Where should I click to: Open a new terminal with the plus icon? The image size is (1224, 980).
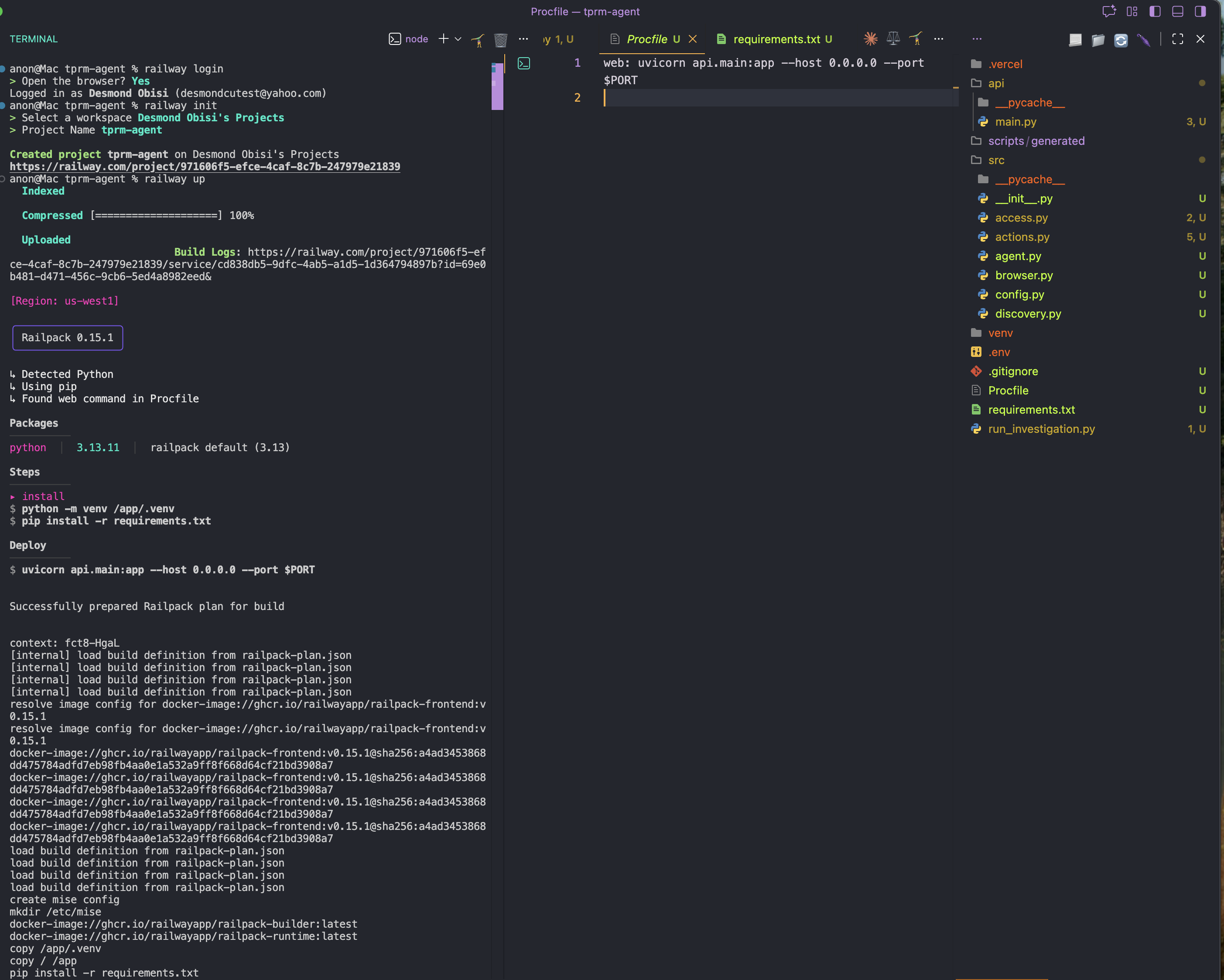(443, 38)
